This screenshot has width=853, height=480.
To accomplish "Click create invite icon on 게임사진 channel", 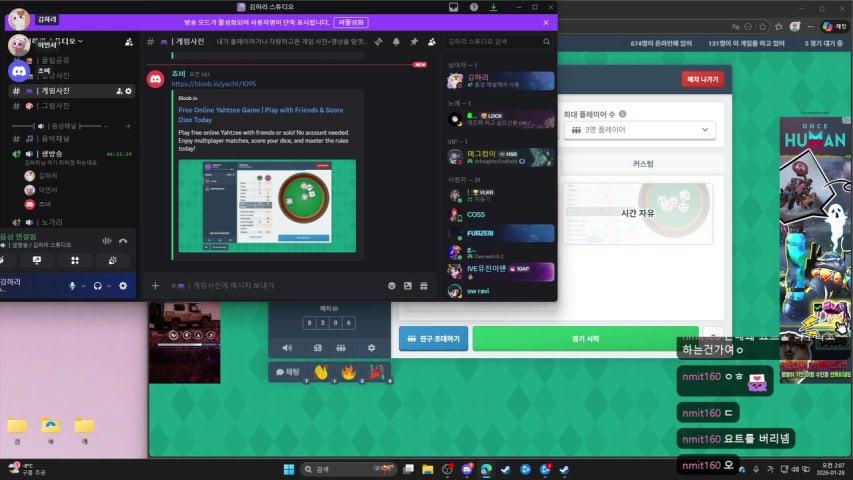I will coord(119,91).
